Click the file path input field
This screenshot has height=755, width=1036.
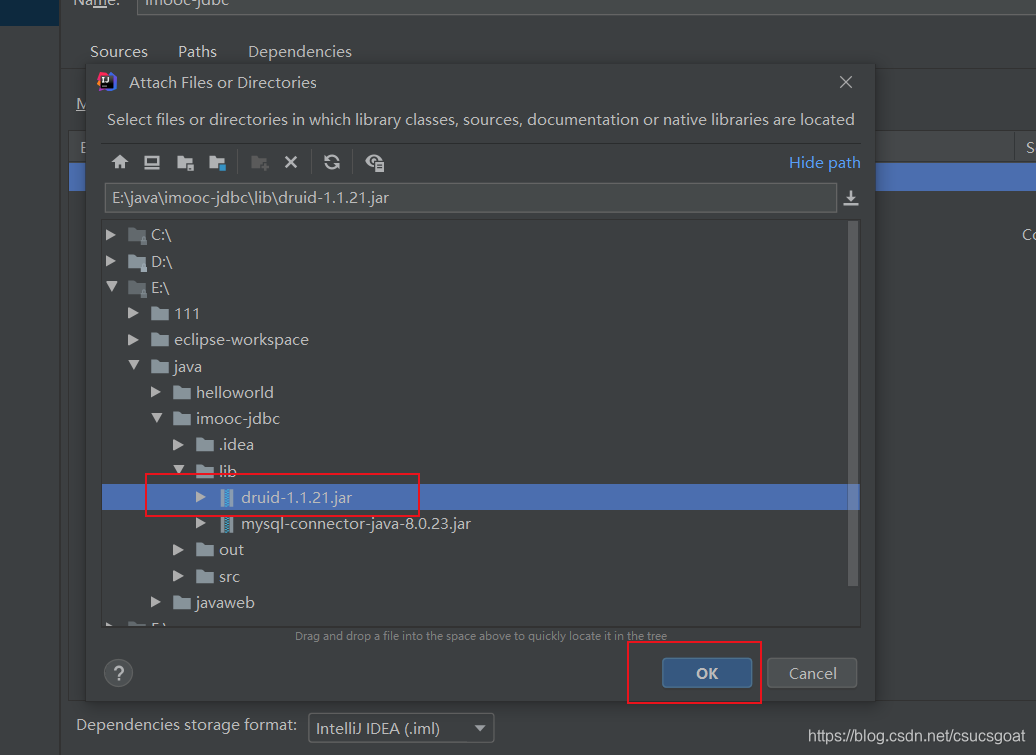[470, 198]
